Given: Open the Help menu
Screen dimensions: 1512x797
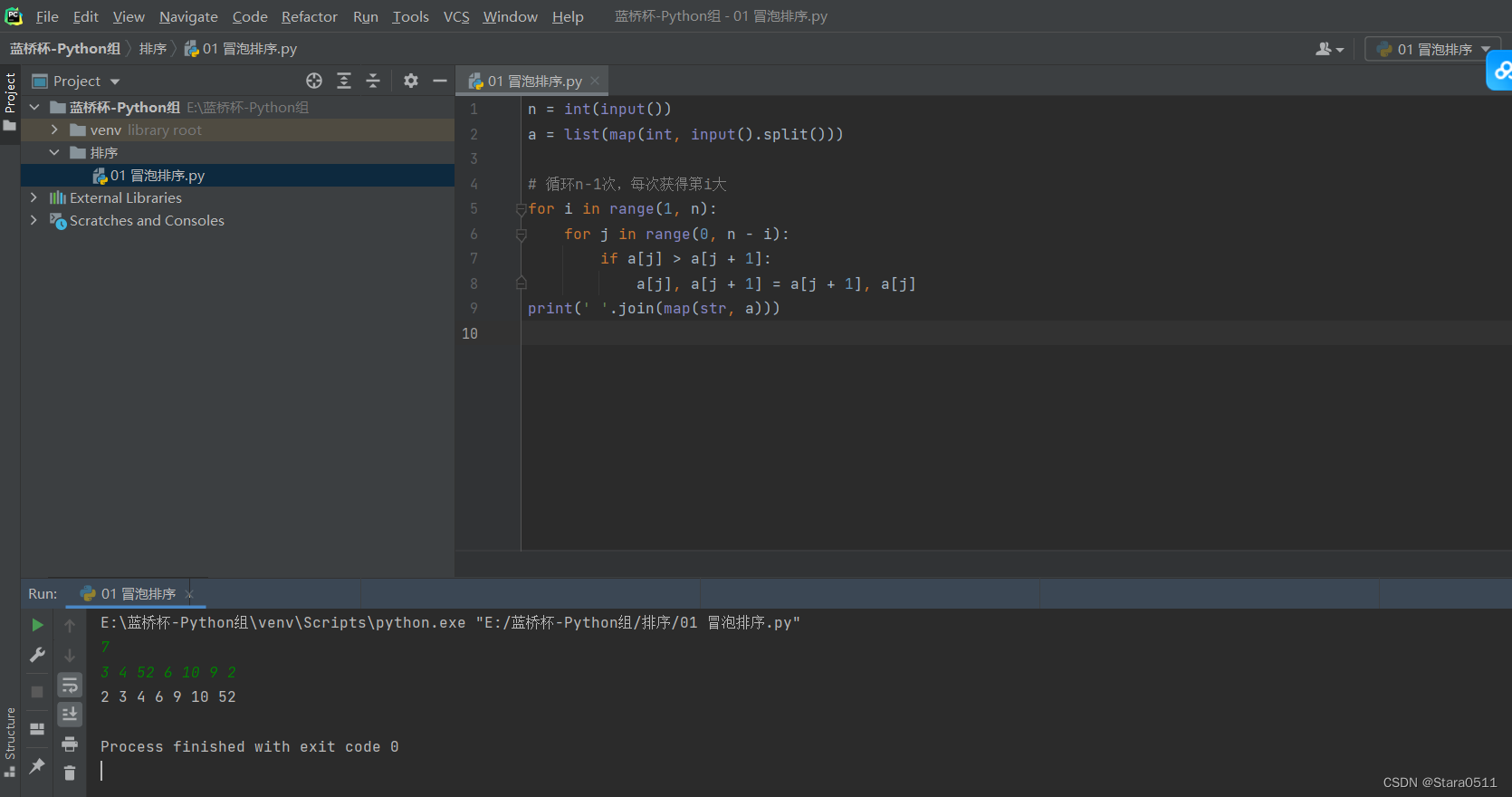Looking at the screenshot, I should coord(568,16).
